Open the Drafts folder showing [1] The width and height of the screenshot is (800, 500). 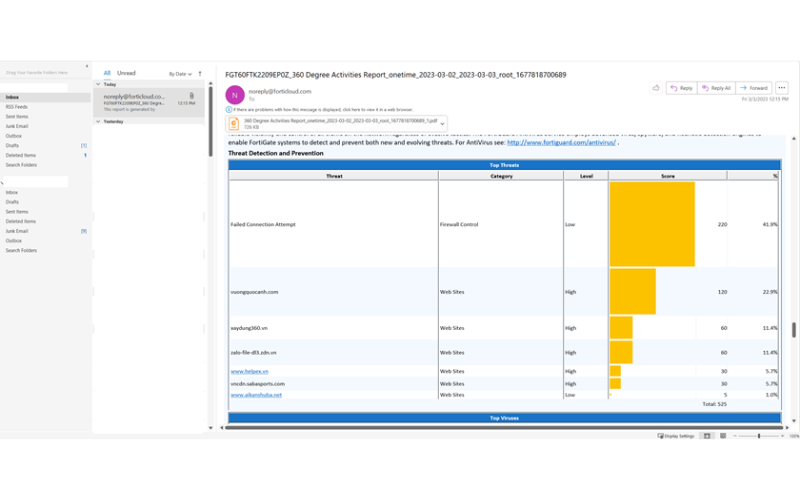click(45, 145)
